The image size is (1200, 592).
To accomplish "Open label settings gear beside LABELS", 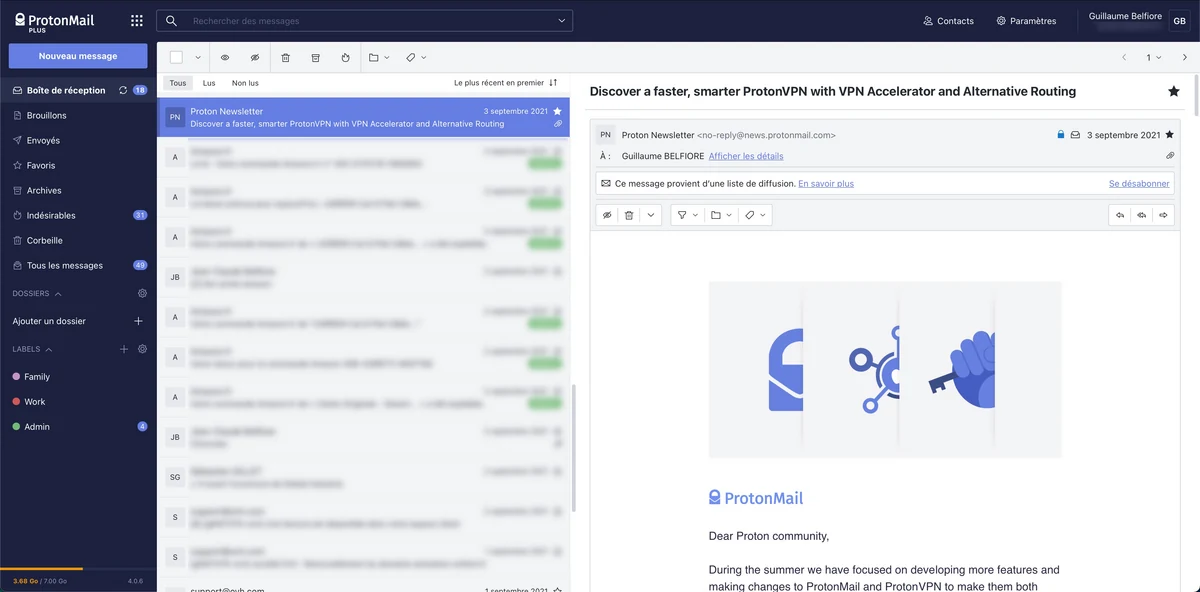I will coord(142,349).
